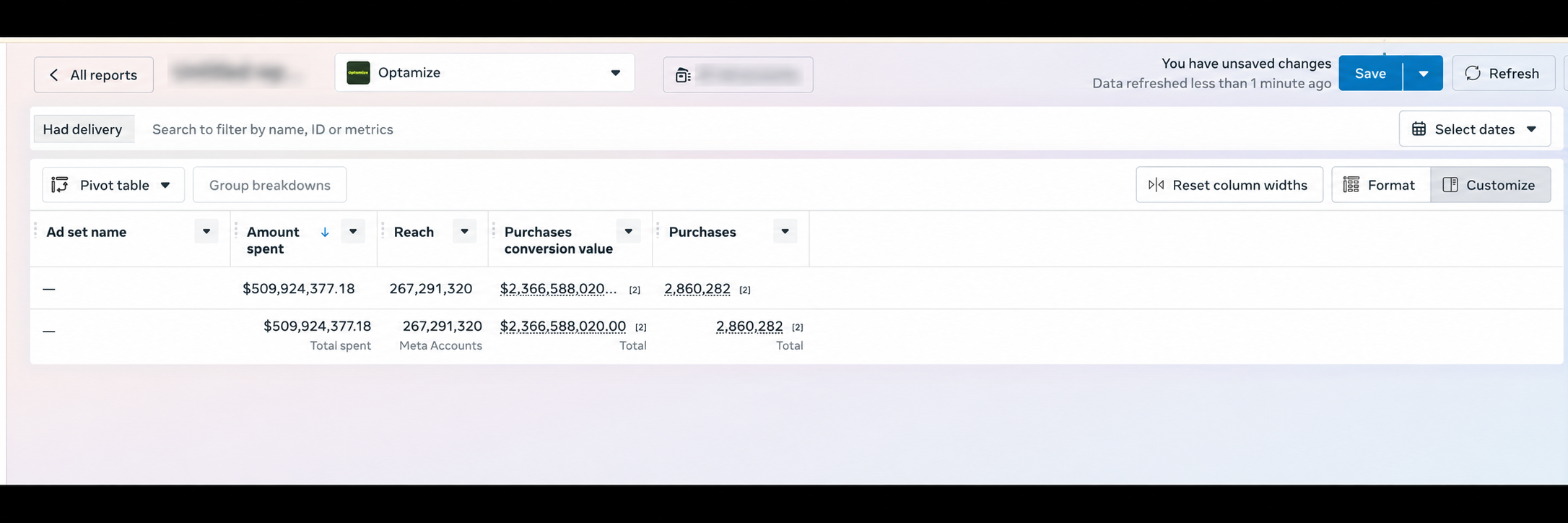Grab the Amount spent column drag handle
Viewport: 1568px width, 523px height.
pos(236,231)
